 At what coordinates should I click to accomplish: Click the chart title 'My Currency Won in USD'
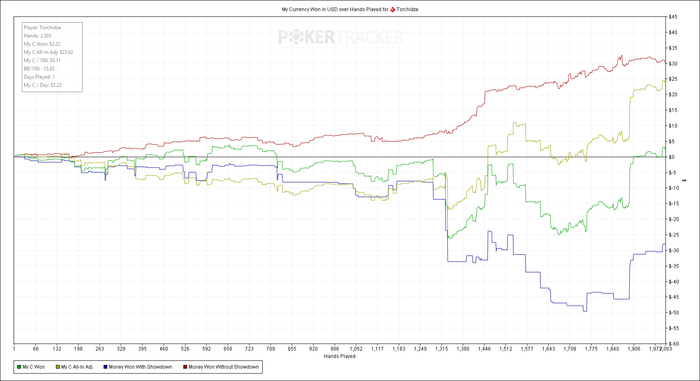pyautogui.click(x=309, y=9)
